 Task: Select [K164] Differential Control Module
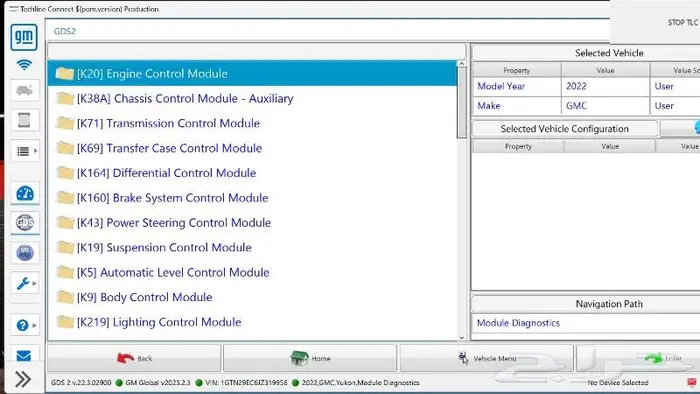pos(252,173)
